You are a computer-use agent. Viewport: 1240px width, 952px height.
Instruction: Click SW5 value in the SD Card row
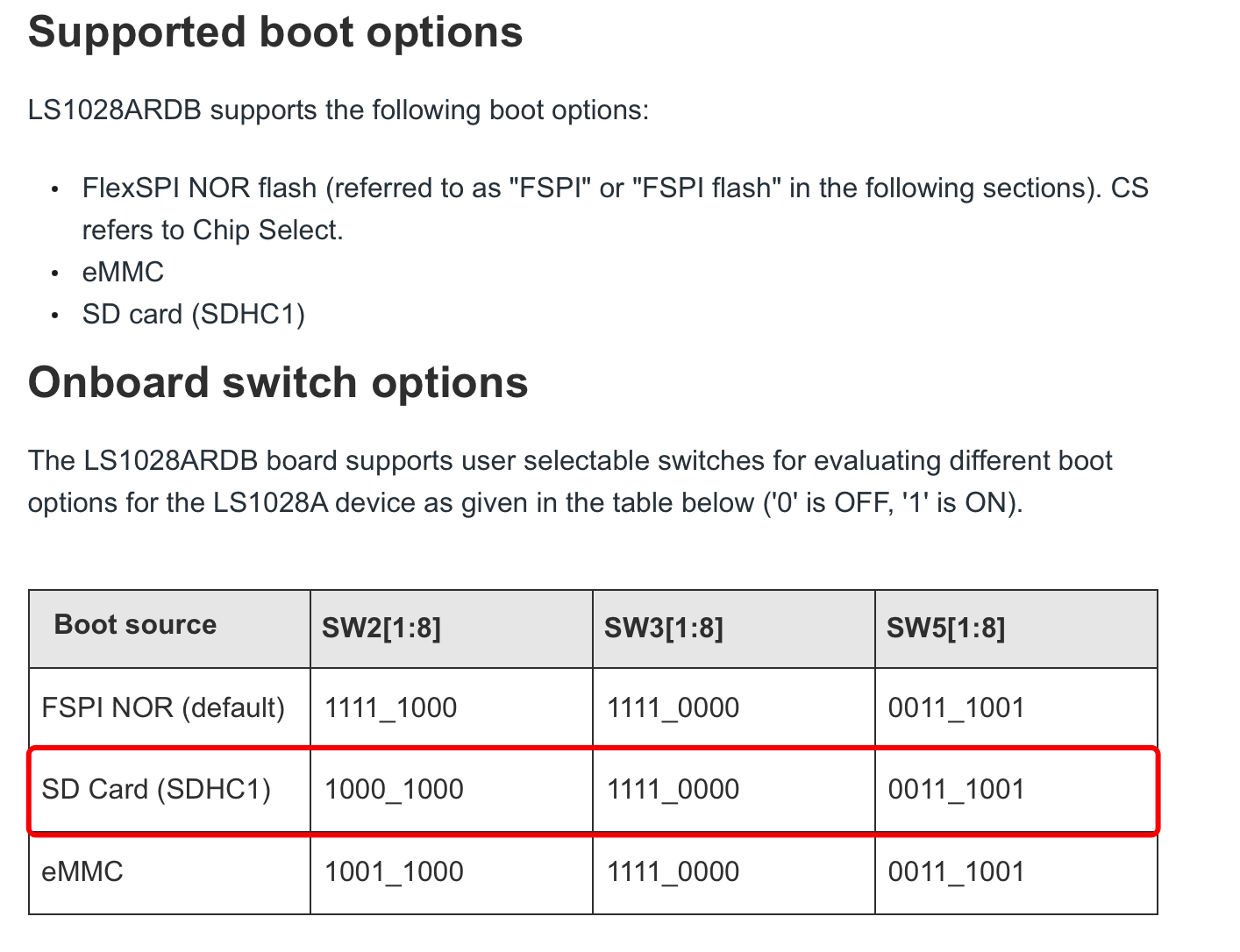tap(956, 789)
